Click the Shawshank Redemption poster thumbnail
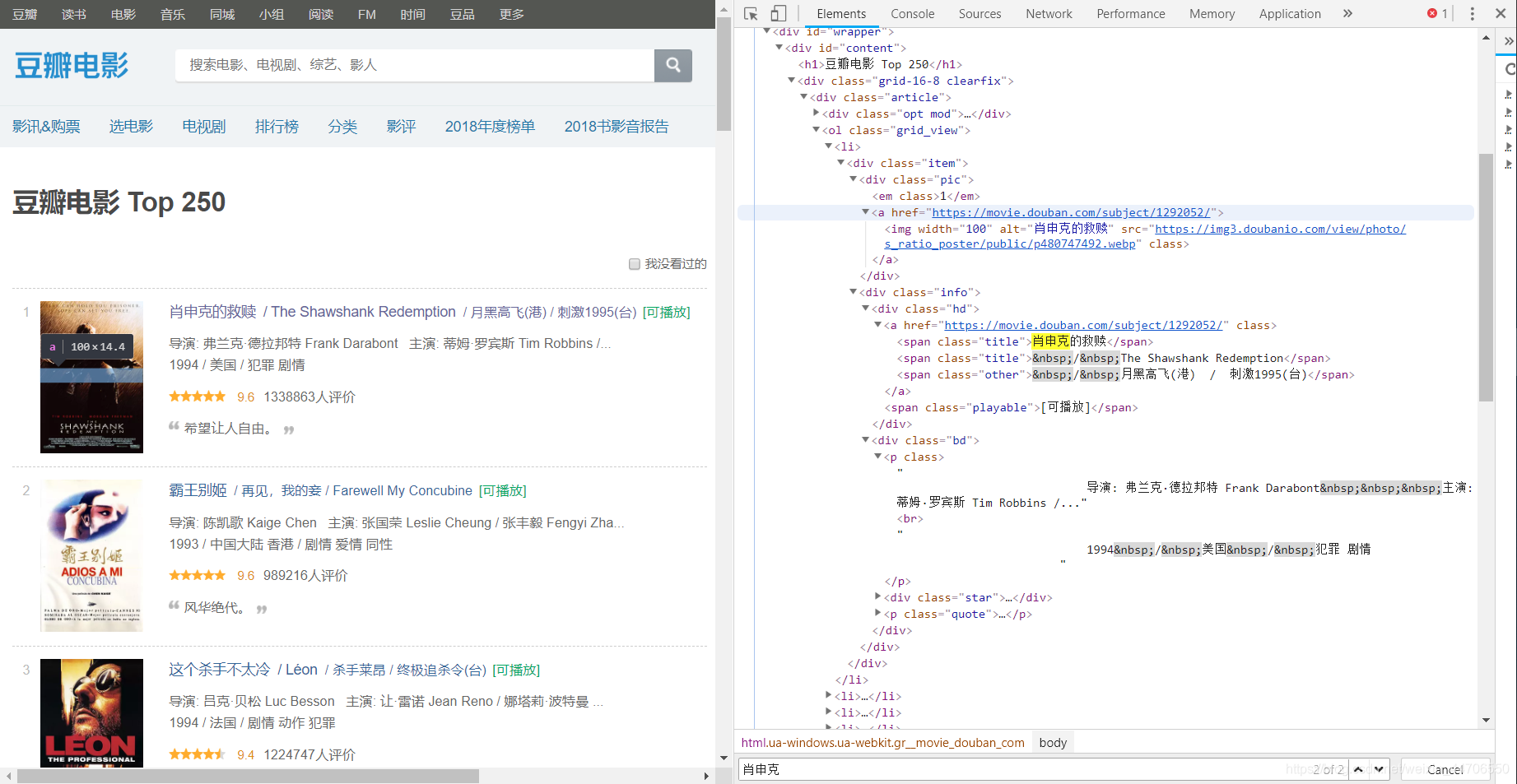This screenshot has width=1517, height=784. coord(91,377)
